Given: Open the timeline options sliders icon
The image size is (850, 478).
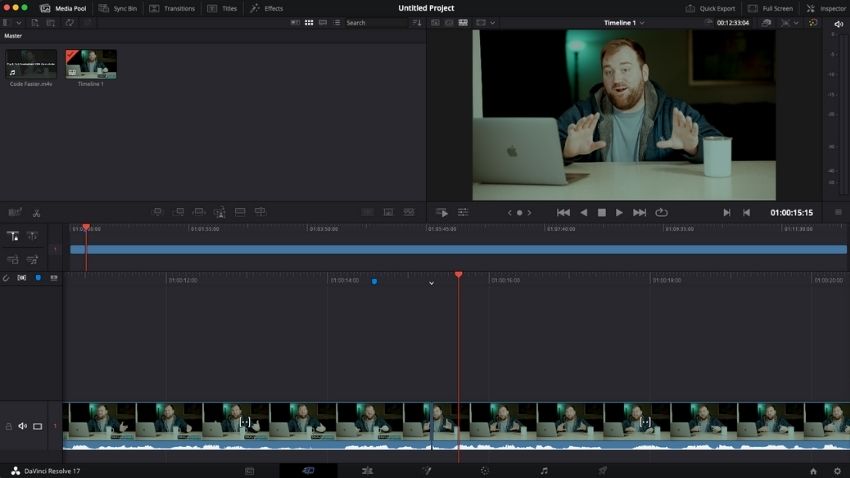Looking at the screenshot, I should 463,212.
